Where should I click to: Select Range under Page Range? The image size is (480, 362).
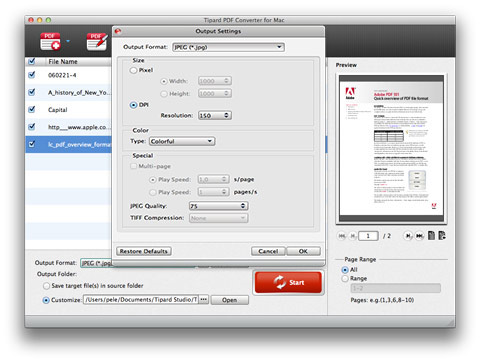[345, 278]
